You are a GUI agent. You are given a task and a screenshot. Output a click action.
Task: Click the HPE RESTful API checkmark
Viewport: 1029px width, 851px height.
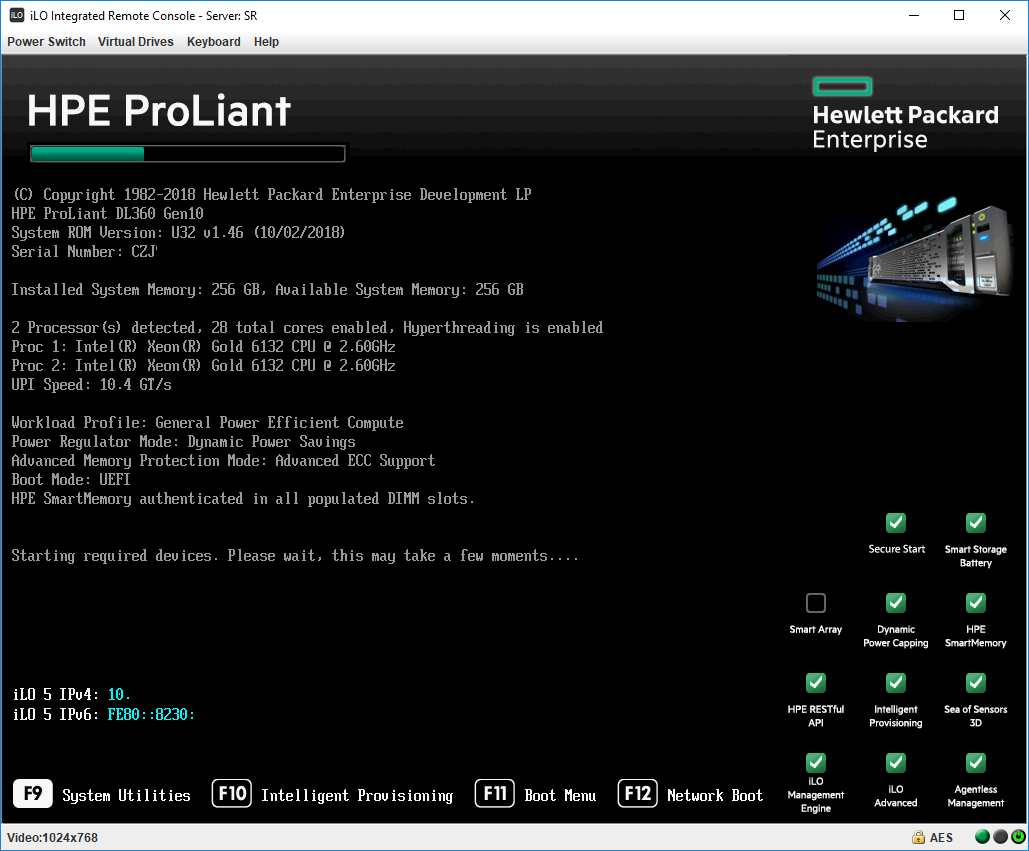point(816,683)
